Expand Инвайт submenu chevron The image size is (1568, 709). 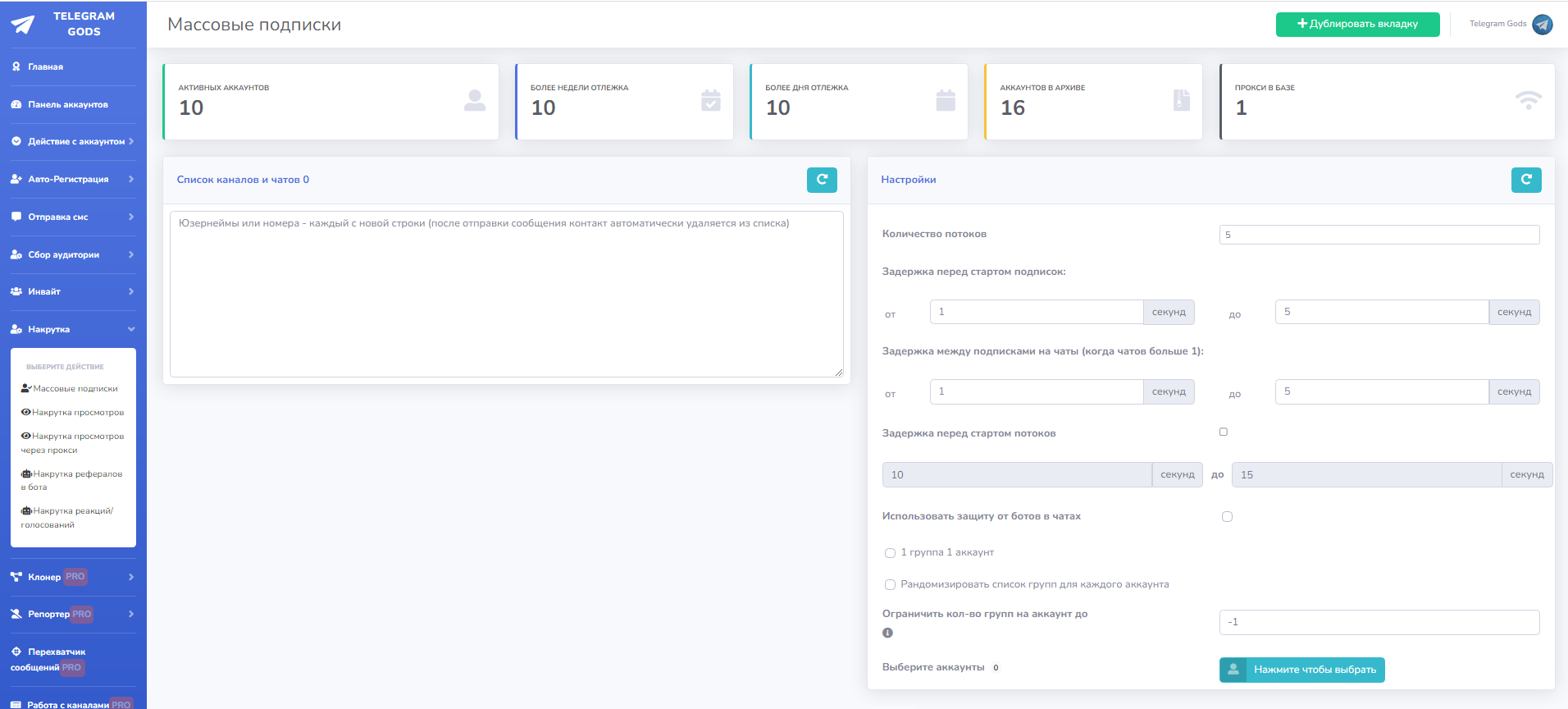(x=131, y=291)
